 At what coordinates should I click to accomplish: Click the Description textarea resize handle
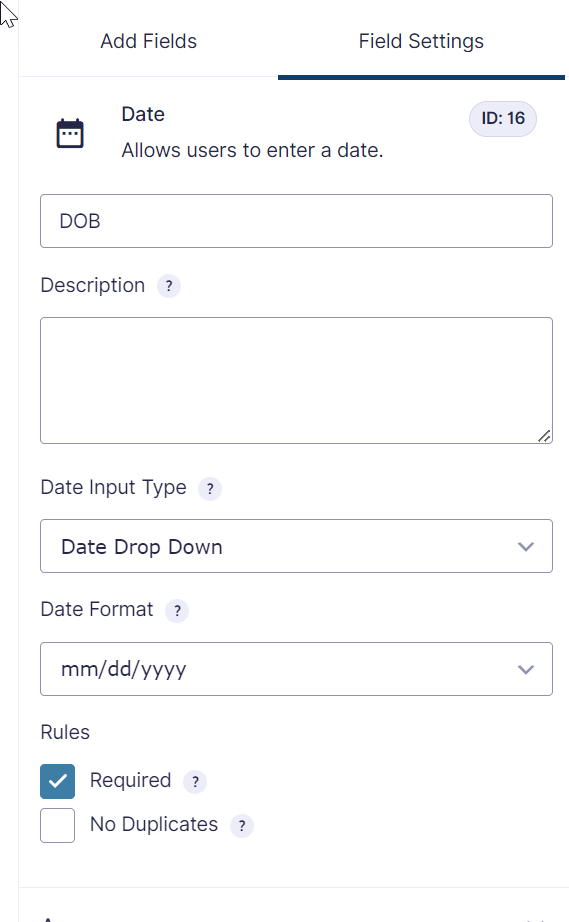(x=544, y=436)
